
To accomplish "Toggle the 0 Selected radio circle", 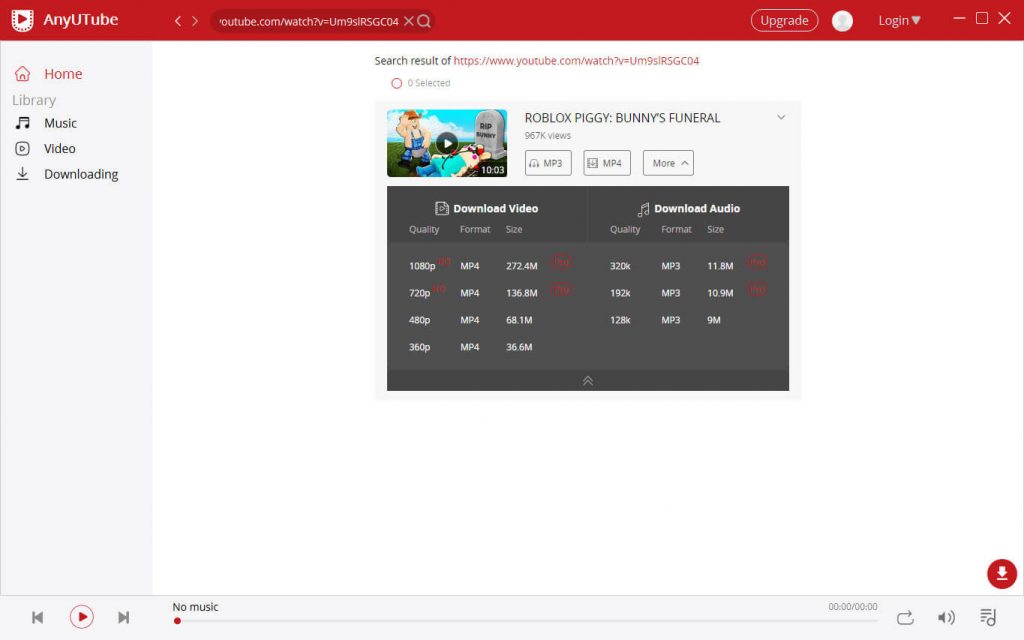I will (x=396, y=83).
